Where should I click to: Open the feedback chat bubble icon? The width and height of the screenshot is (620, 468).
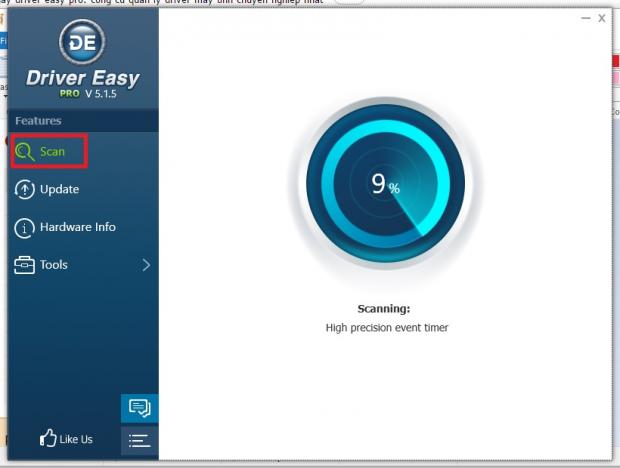click(x=139, y=407)
